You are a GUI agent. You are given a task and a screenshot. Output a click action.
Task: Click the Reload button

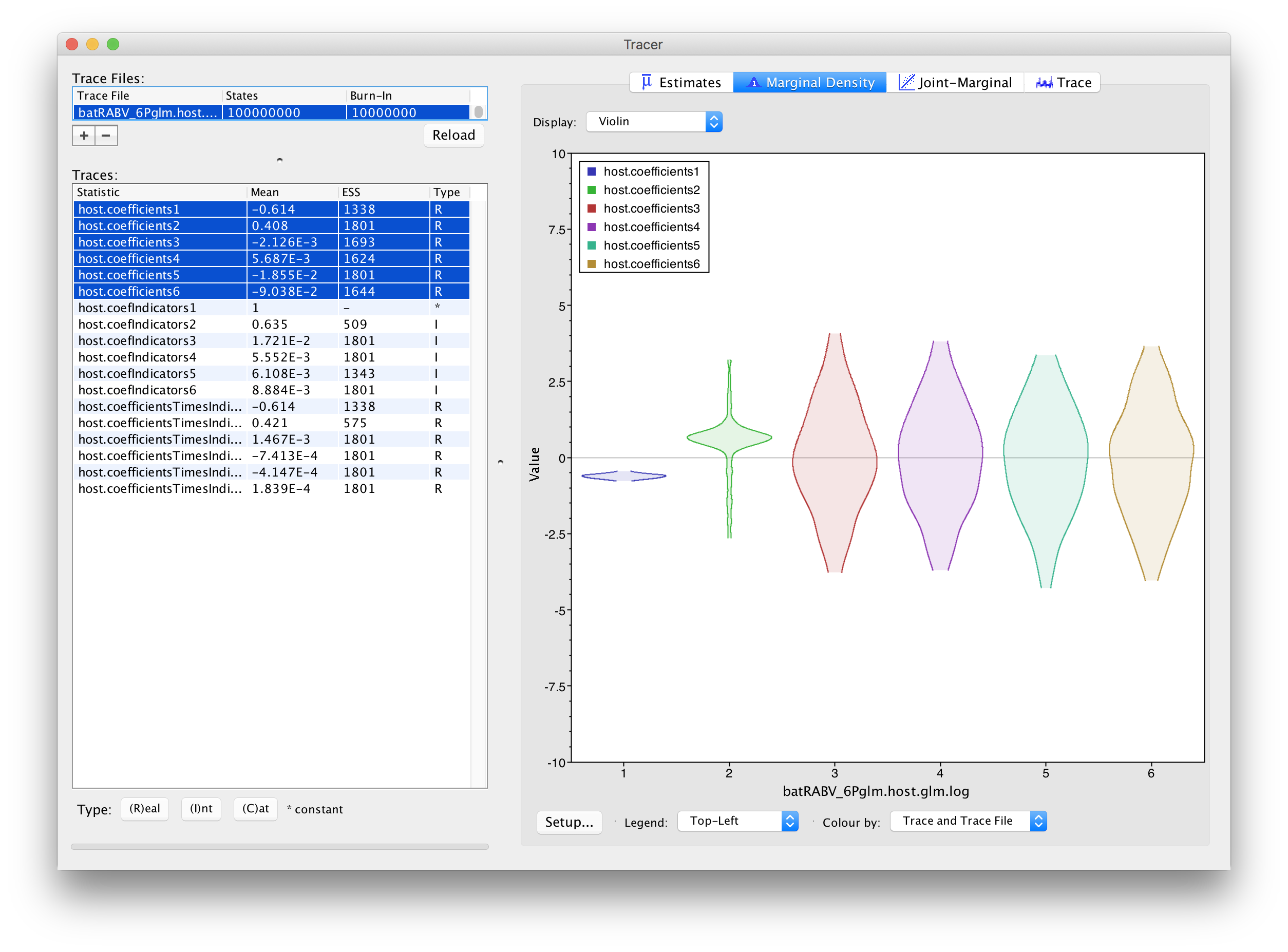click(453, 136)
